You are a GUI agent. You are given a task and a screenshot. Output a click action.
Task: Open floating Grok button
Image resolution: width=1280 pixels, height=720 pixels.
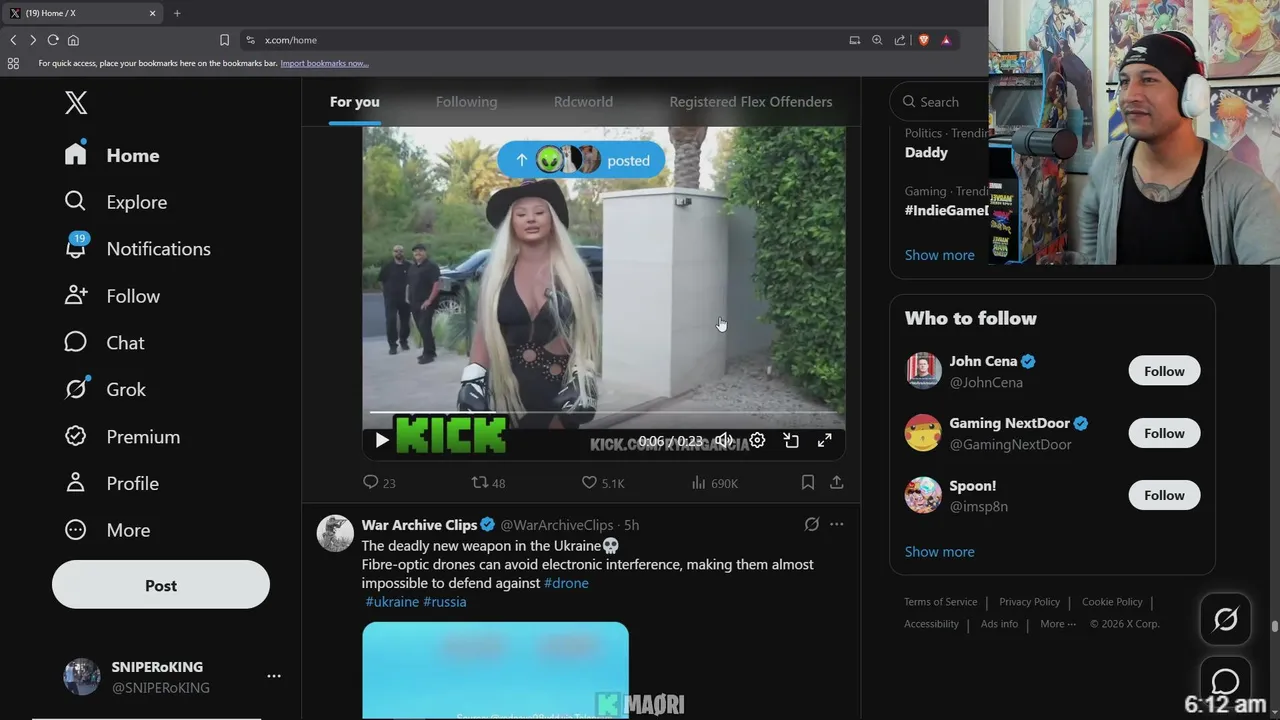1225,620
